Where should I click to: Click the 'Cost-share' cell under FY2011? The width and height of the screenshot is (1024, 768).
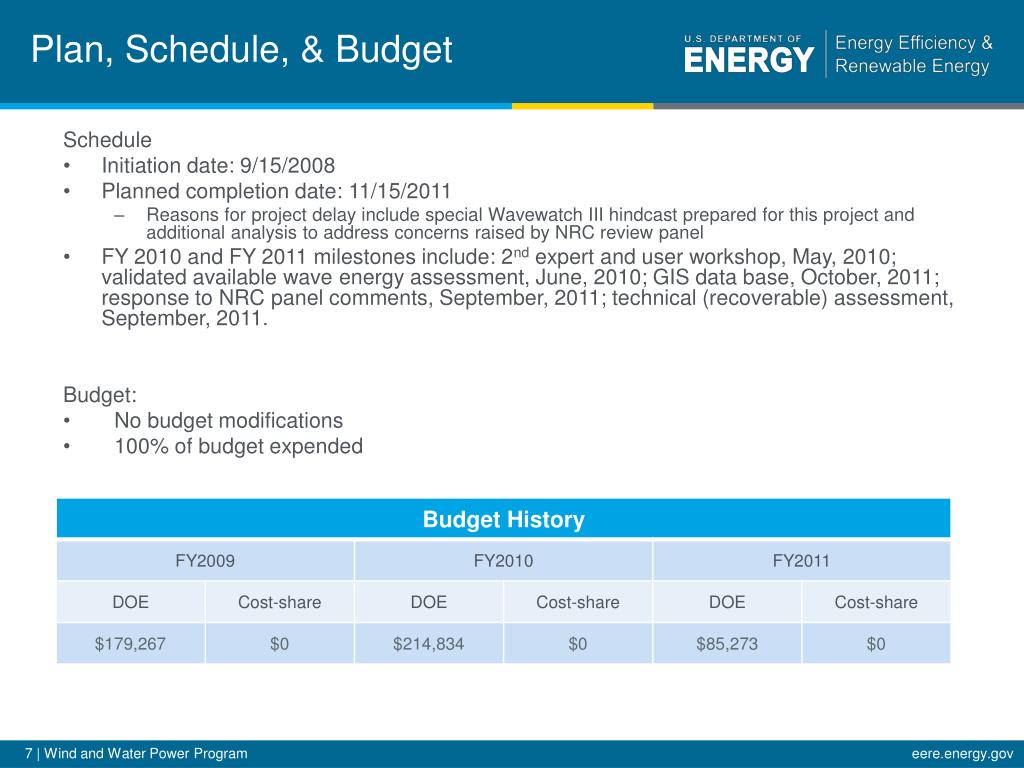[x=876, y=602]
